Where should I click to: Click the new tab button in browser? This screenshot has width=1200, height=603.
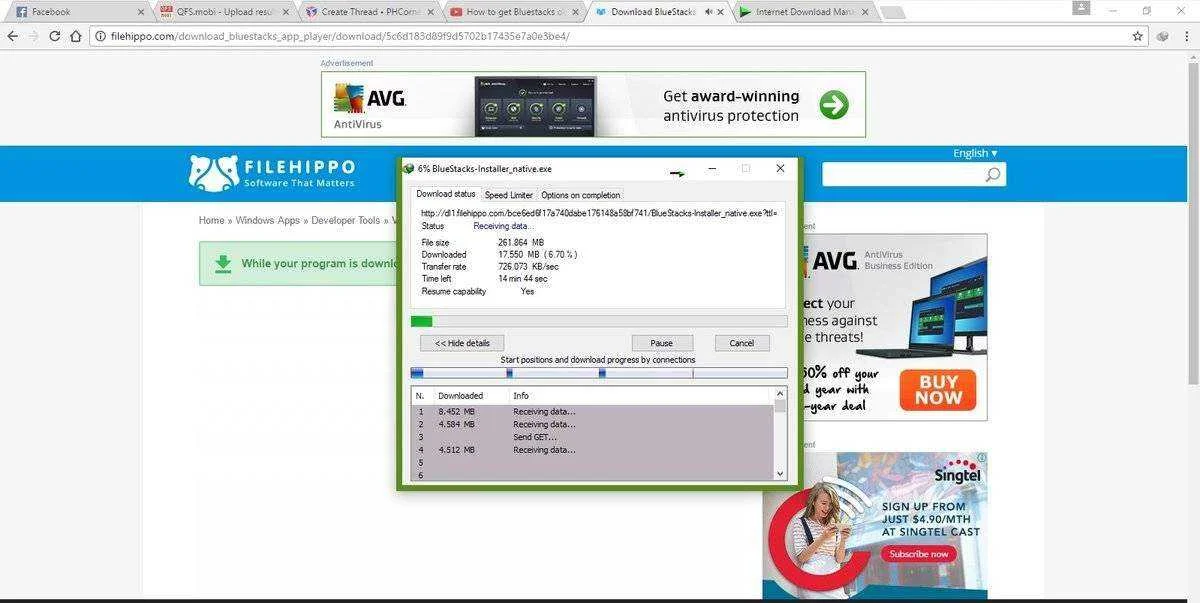point(892,13)
